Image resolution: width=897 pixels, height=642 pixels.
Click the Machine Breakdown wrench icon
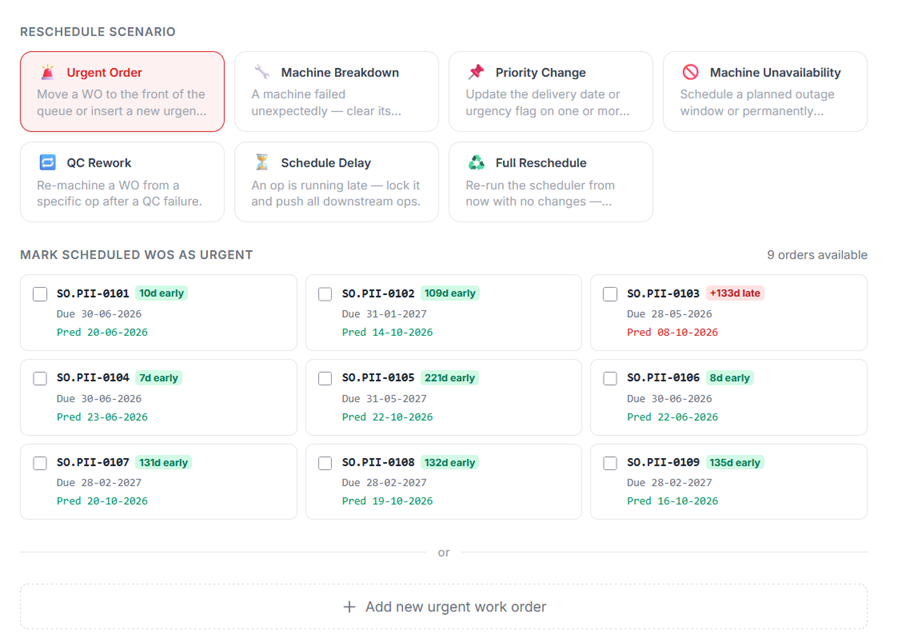pos(262,72)
